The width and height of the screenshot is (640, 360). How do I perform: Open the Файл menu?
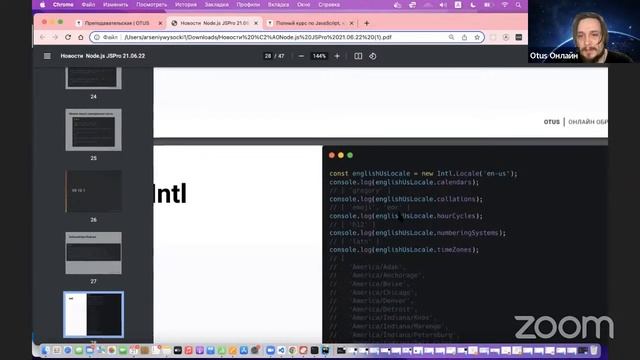(x=88, y=5)
